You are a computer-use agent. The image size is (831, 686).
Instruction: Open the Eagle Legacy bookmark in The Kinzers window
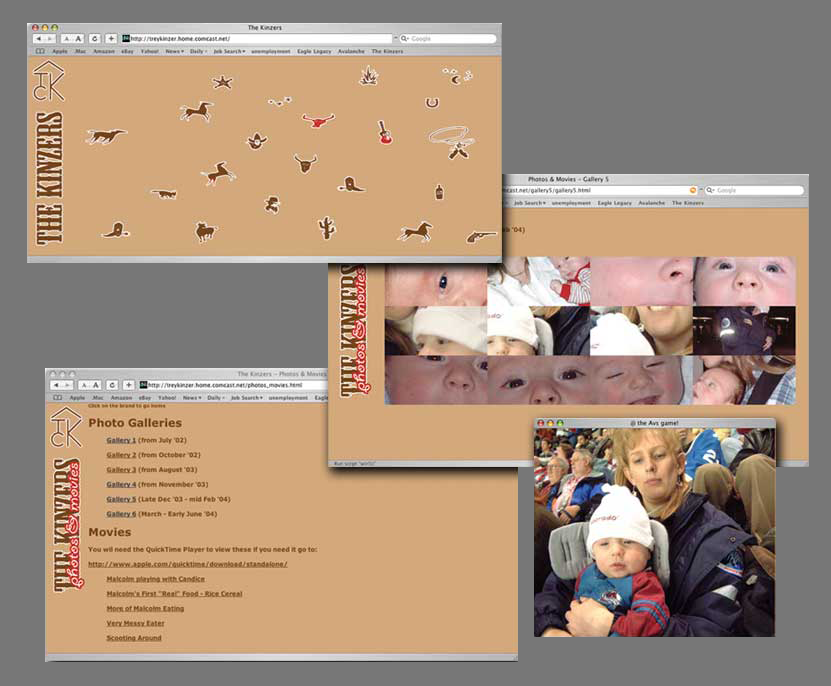pos(314,51)
